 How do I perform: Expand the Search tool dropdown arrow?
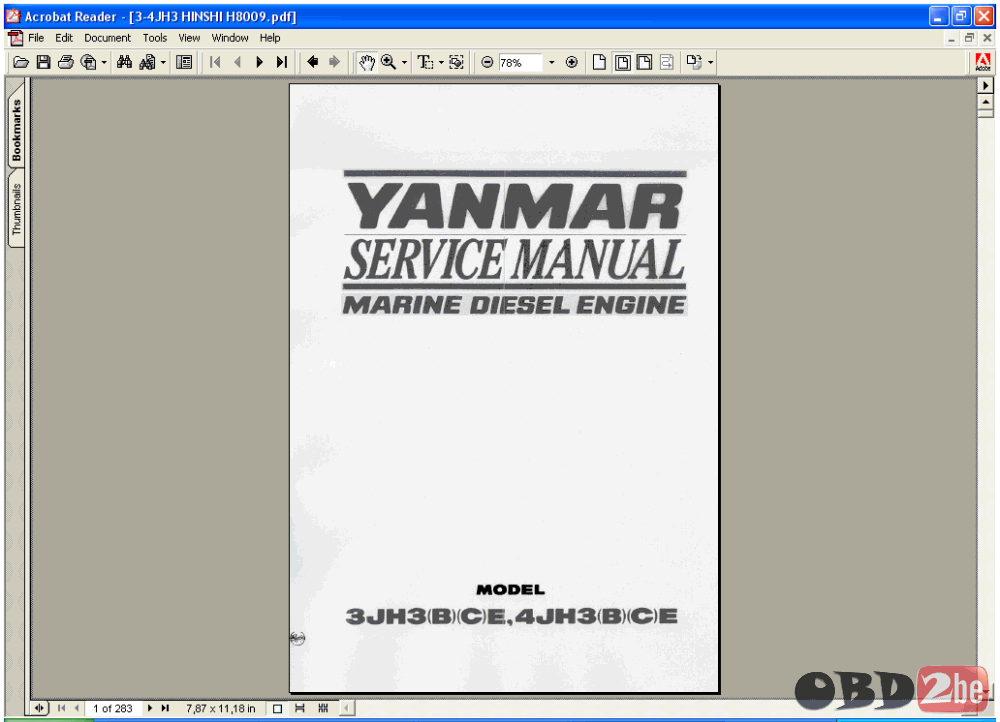tap(163, 63)
